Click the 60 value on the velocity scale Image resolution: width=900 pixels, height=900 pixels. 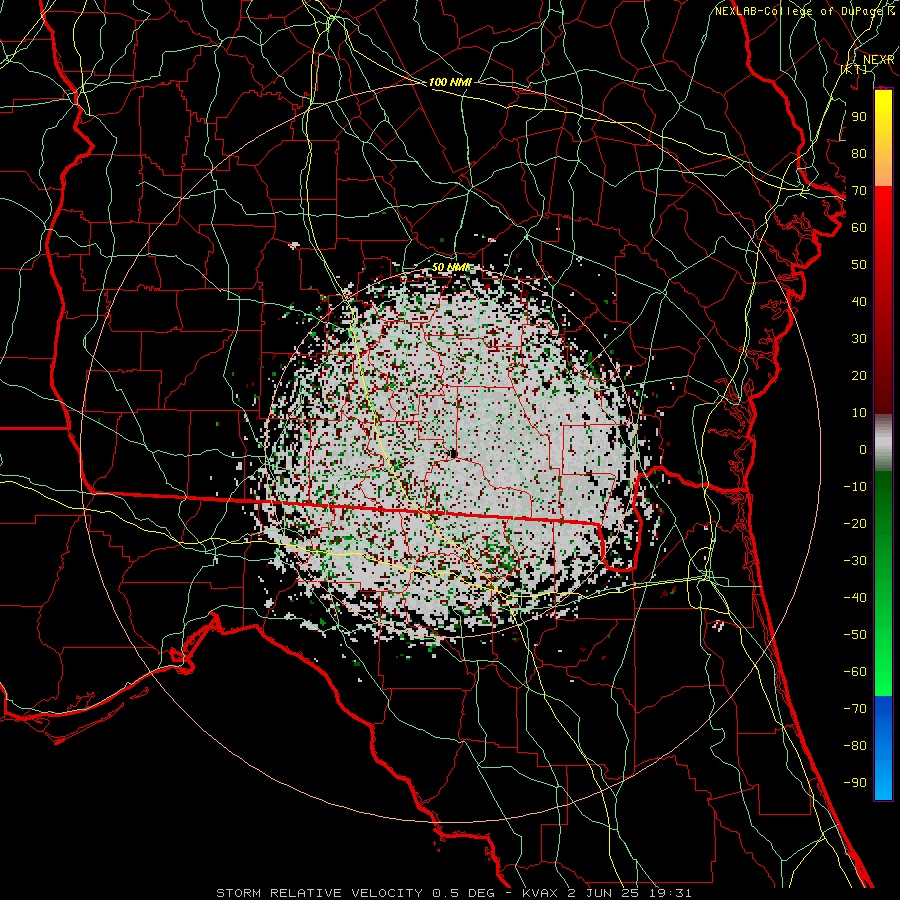point(859,227)
